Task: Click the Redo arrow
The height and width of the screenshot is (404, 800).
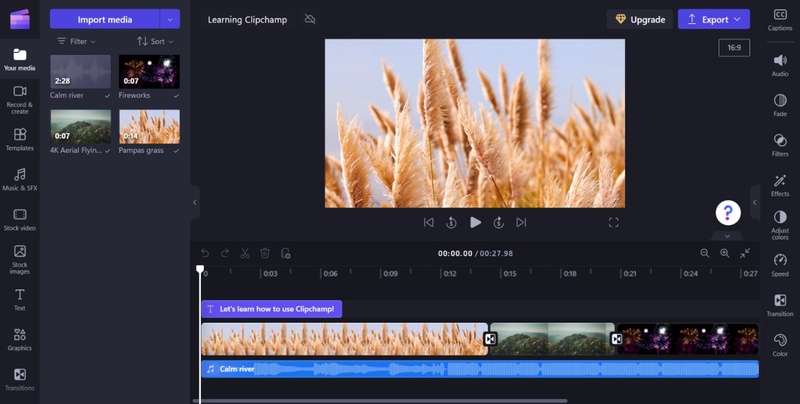Action: point(224,253)
